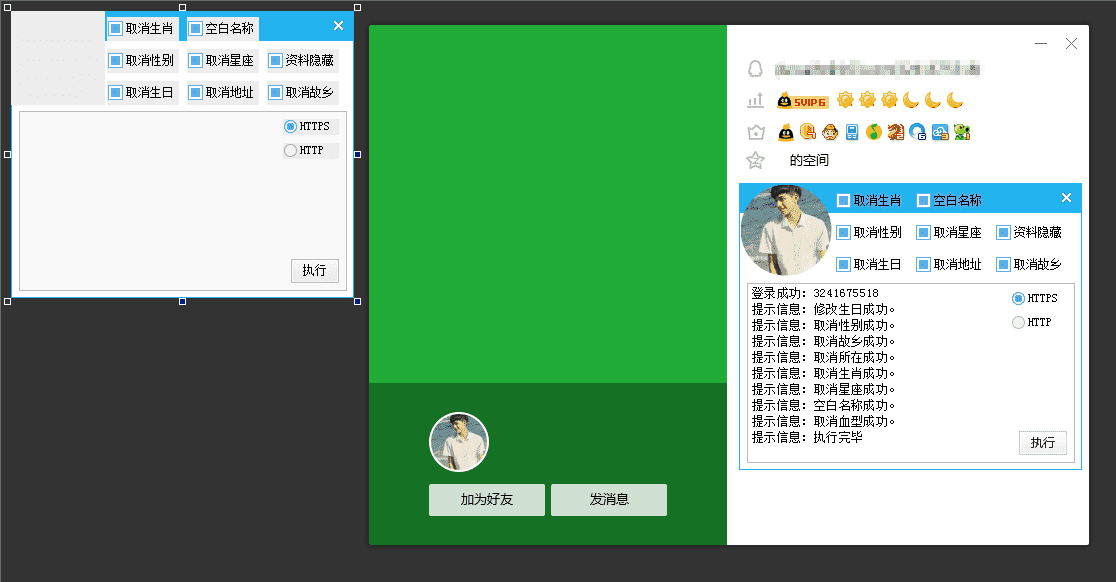
Task: Toggle 取消星座 in the empty design form
Action: [221, 60]
